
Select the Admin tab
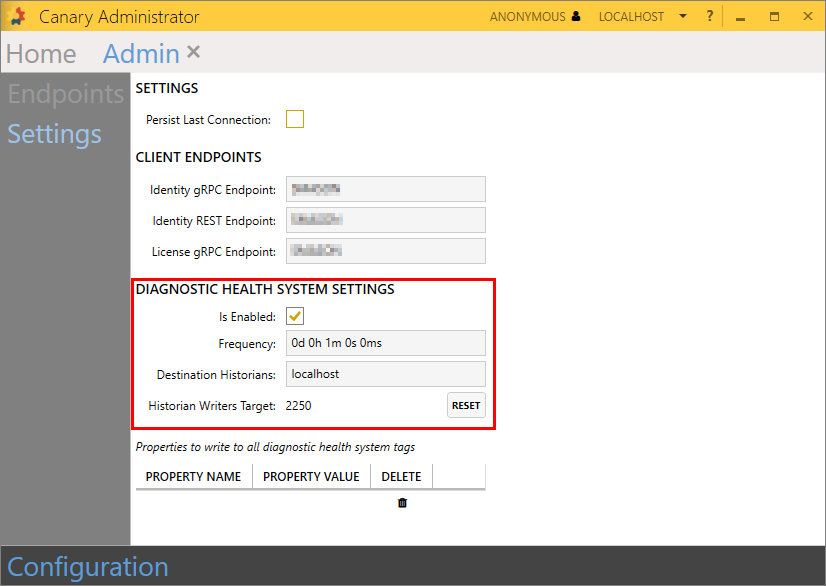[141, 54]
